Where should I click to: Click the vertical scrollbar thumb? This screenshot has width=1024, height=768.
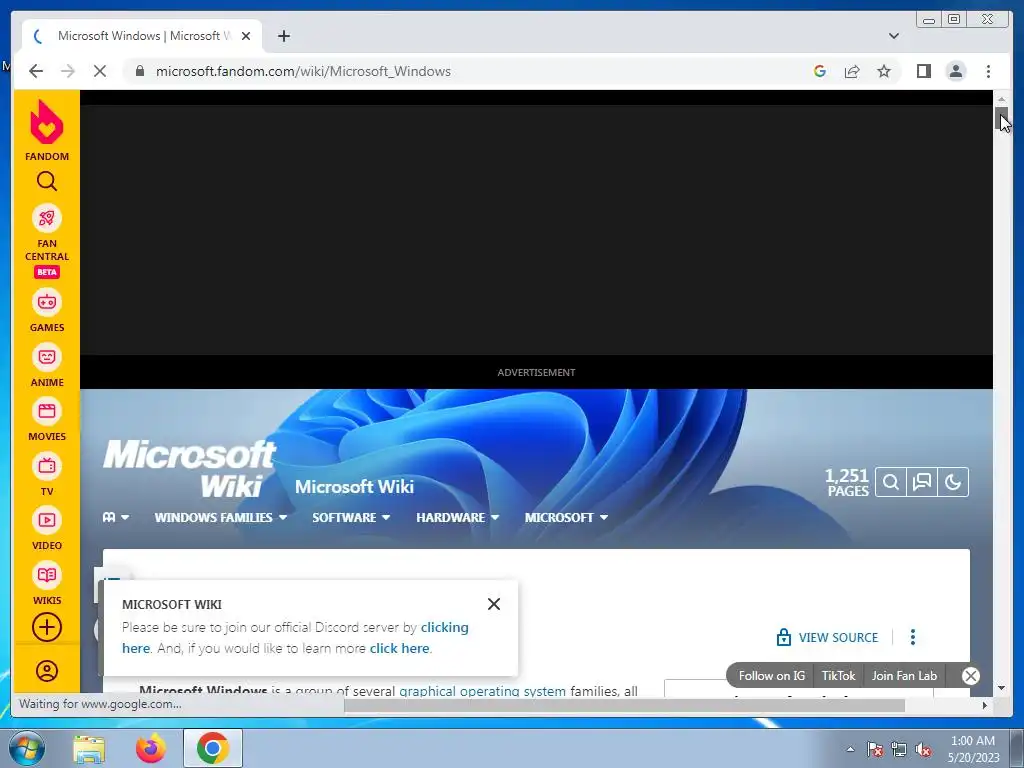click(1001, 118)
